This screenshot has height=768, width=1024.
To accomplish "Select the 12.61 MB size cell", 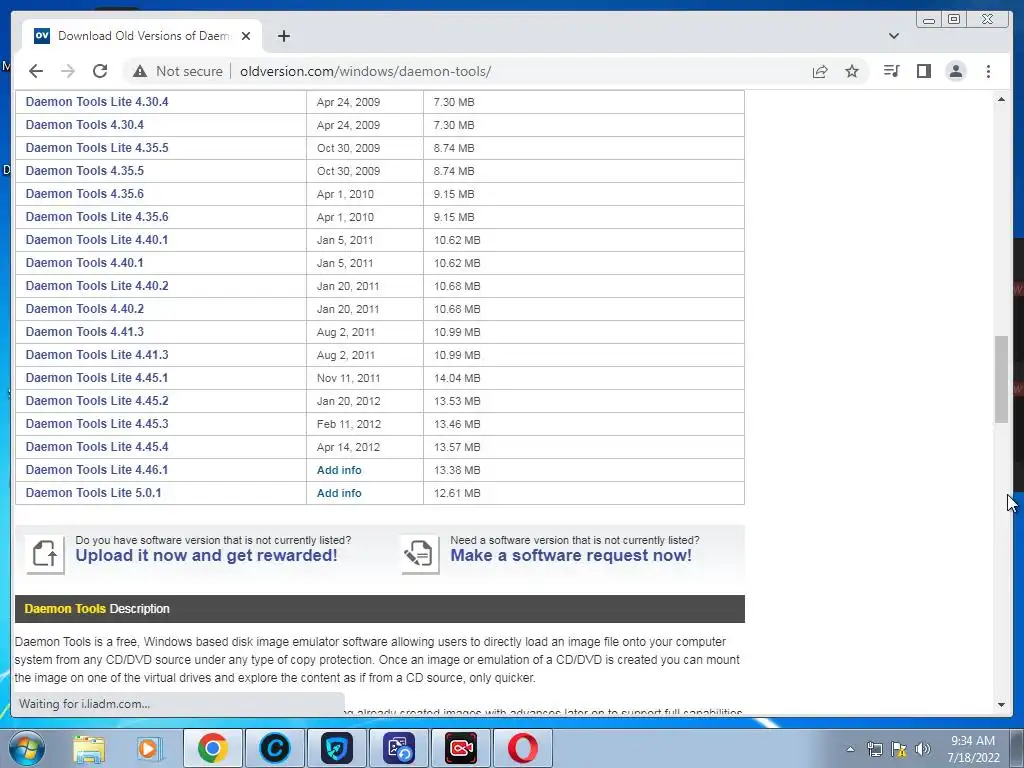I will (584, 493).
